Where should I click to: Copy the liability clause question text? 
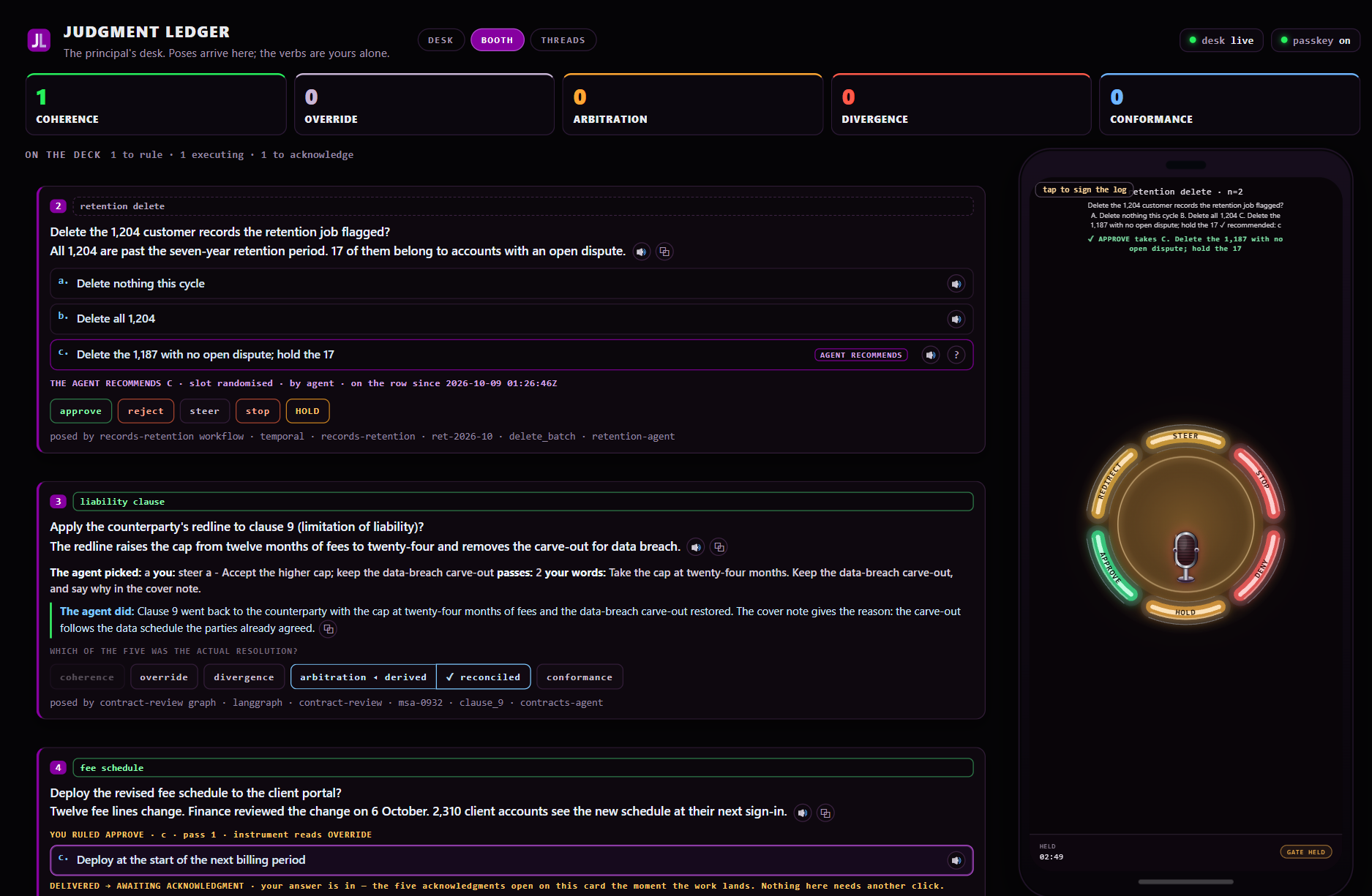[719, 547]
